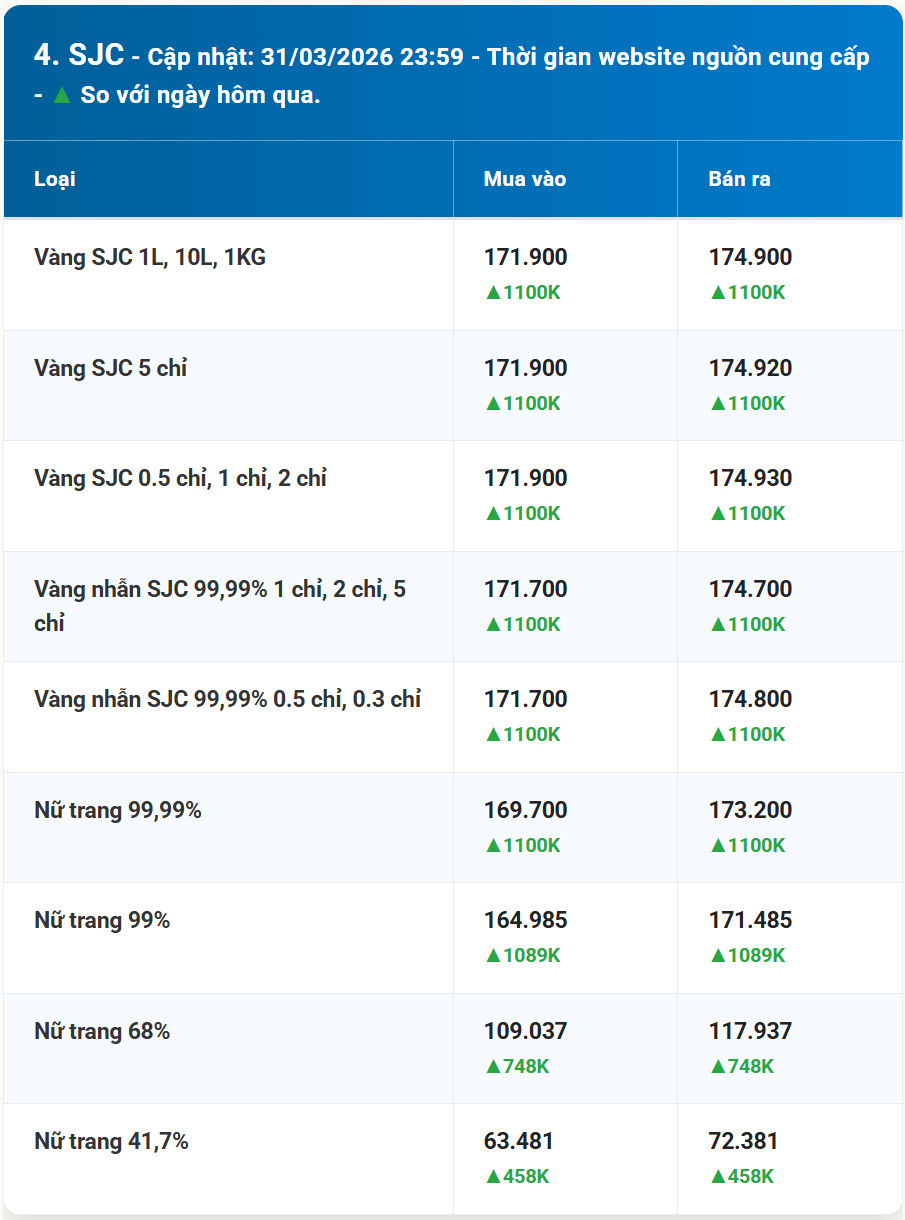905x1220 pixels.
Task: Click the sell price 72.381
Action: point(744,1141)
